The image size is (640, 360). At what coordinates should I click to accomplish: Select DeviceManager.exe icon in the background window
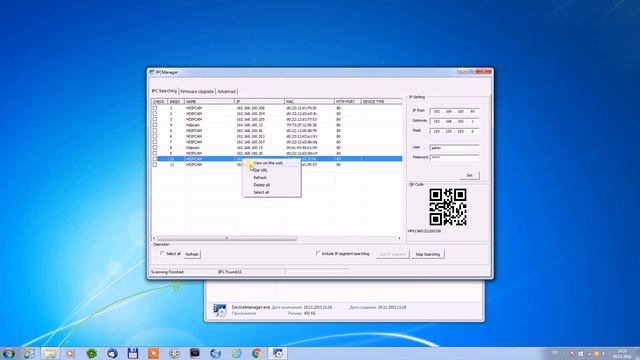point(220,310)
